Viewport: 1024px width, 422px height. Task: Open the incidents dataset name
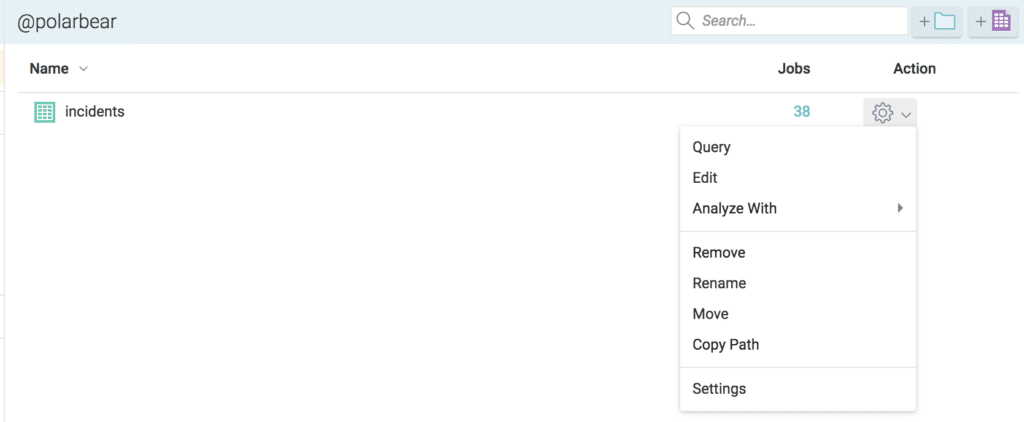coord(95,111)
